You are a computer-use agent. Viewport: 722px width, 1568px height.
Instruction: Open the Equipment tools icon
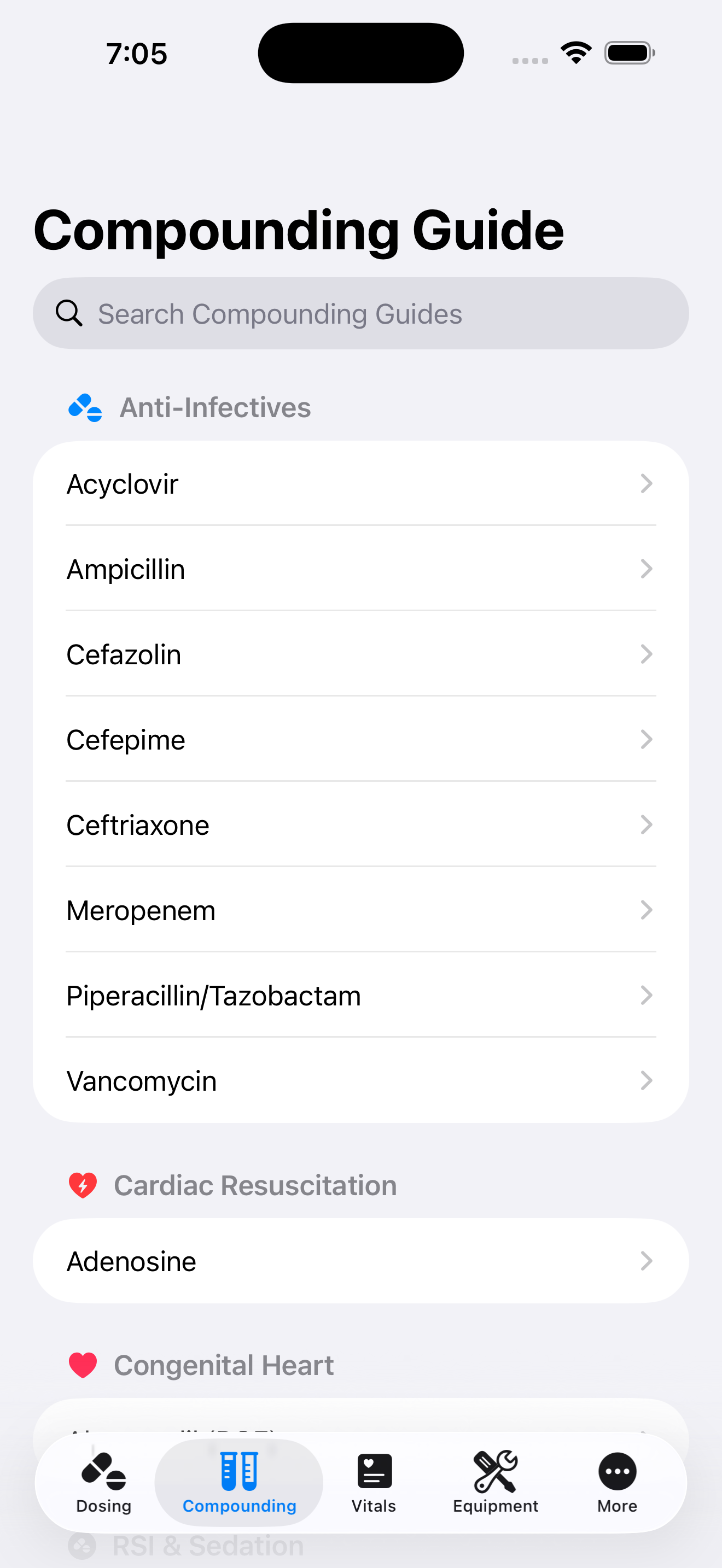coord(496,1471)
